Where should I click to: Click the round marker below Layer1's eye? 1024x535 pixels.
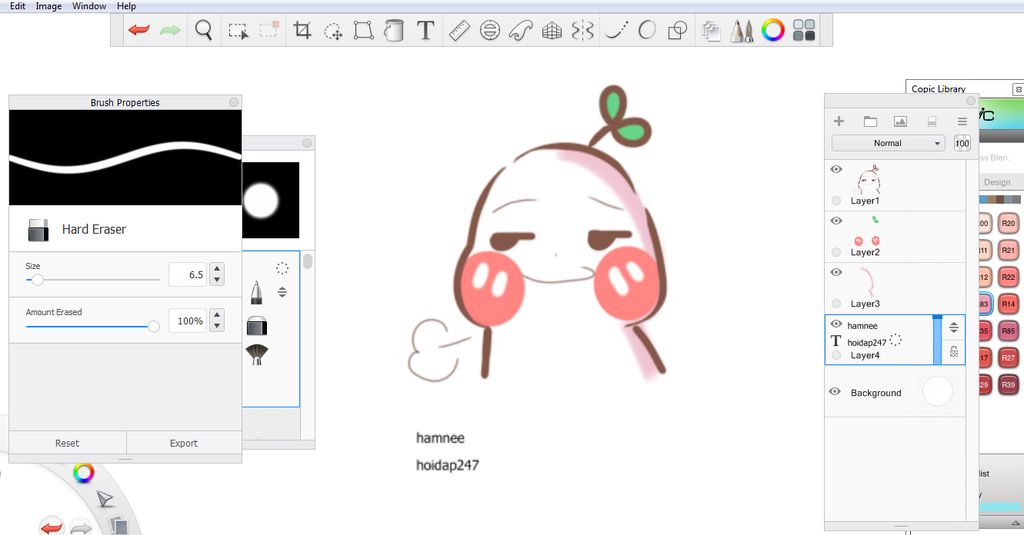pyautogui.click(x=837, y=201)
